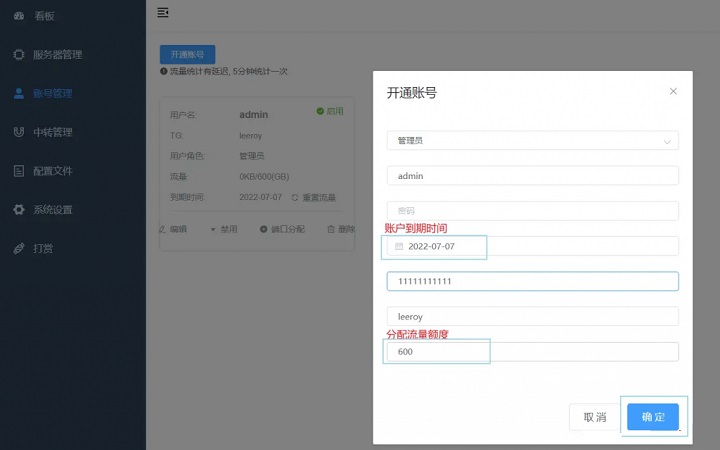Click the link icon beside 打赏
The width and height of the screenshot is (720, 450).
click(x=19, y=248)
